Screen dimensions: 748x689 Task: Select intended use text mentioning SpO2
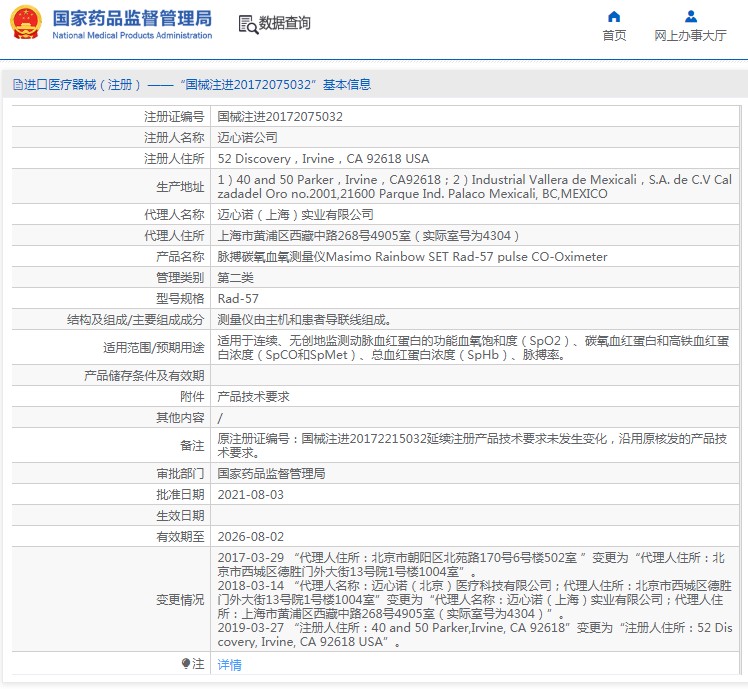(x=473, y=347)
